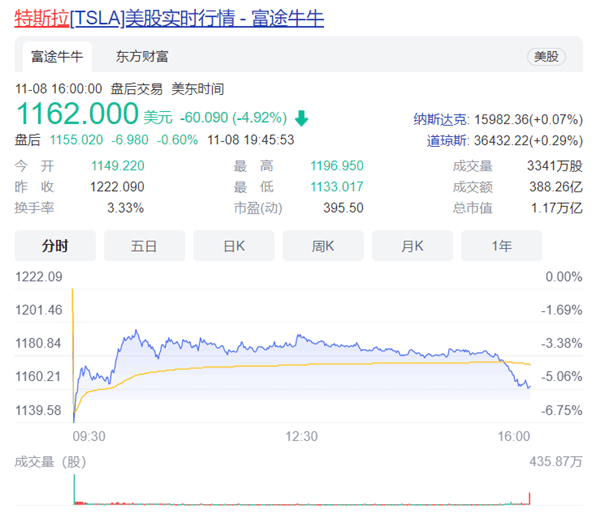Click the 成交量 value 3341万股
This screenshot has height=517, width=600.
click(555, 166)
